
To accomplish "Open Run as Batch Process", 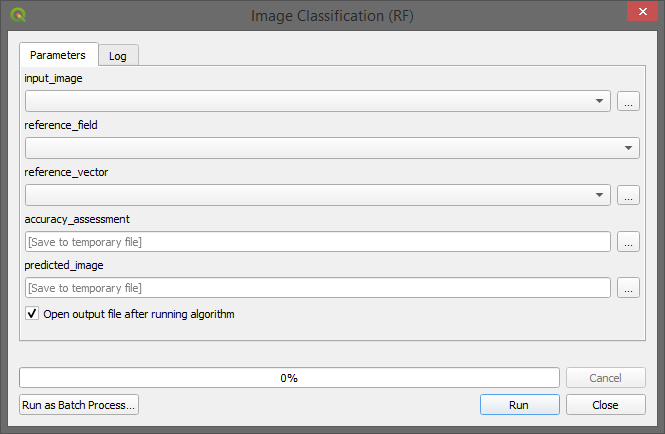I will 79,405.
